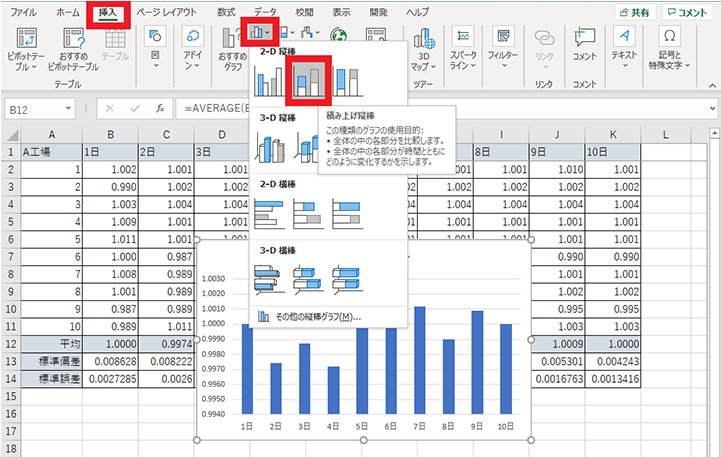Click the PivotTable (ピボットテーブル) icon

[x=27, y=38]
